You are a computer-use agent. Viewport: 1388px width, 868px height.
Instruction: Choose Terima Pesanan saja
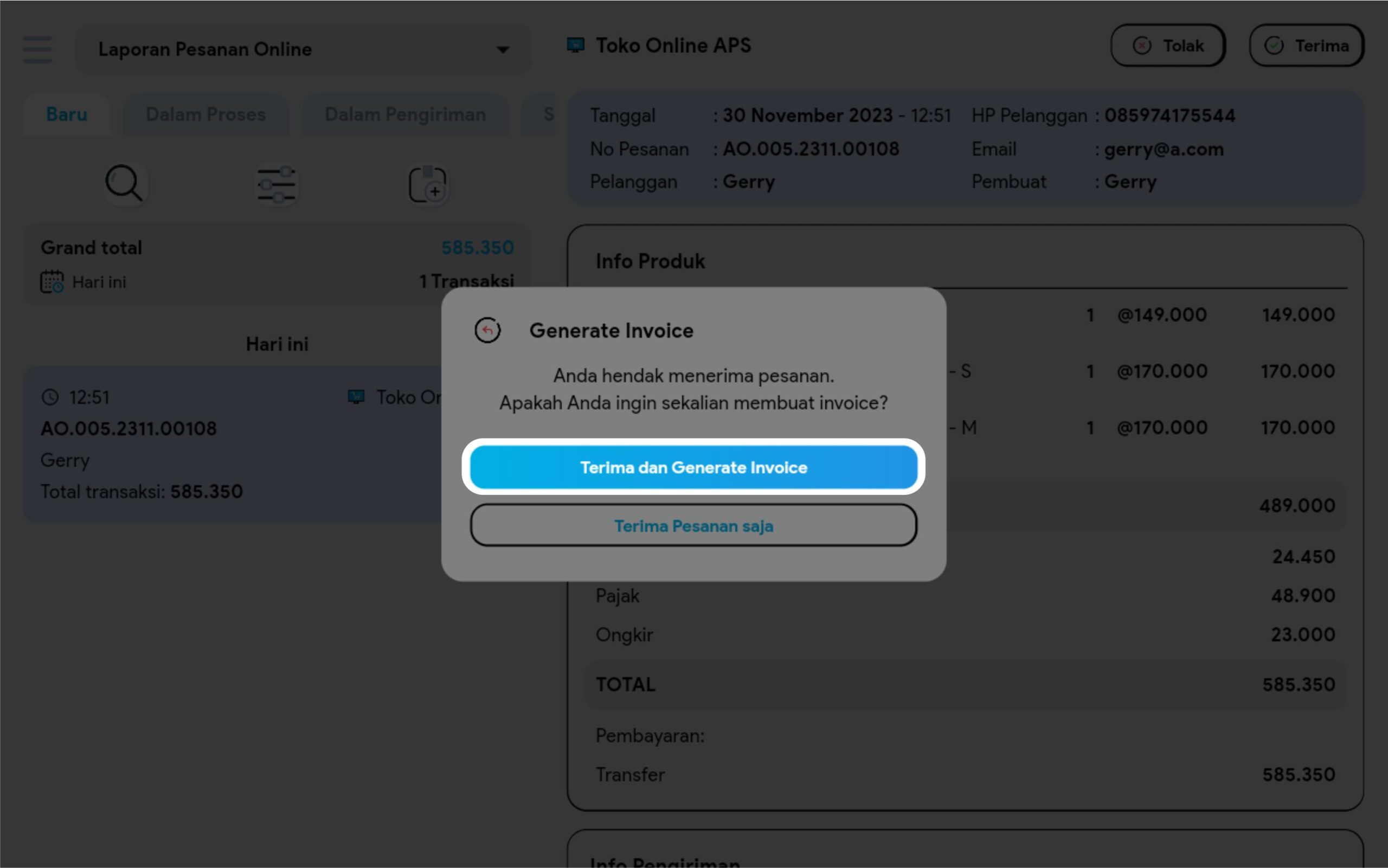coord(693,526)
